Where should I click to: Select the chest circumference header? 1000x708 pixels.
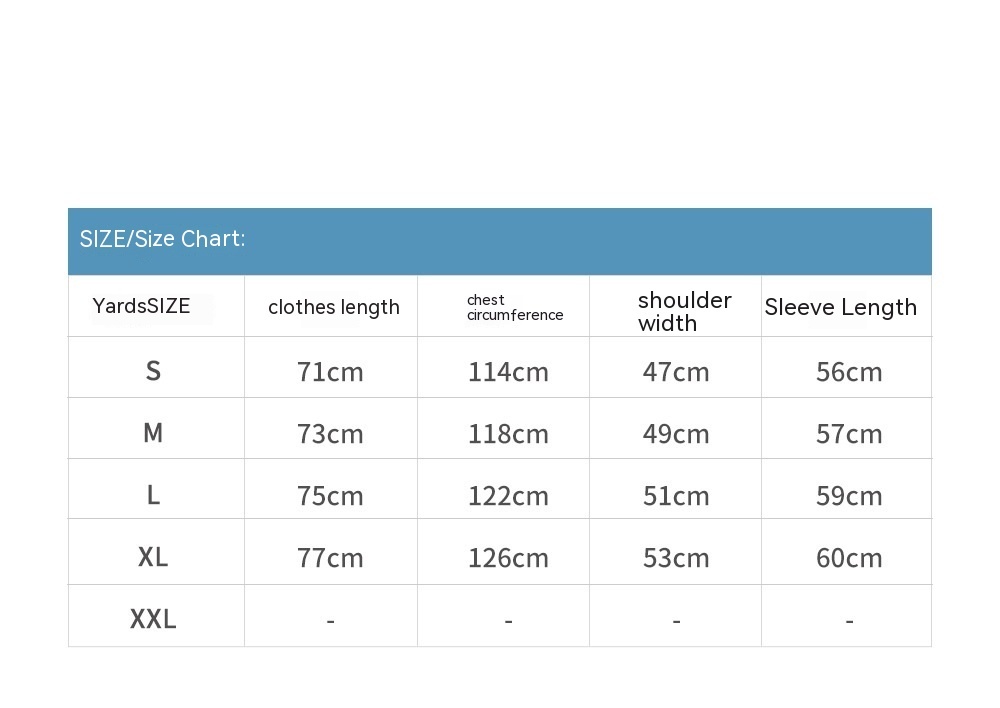point(514,307)
